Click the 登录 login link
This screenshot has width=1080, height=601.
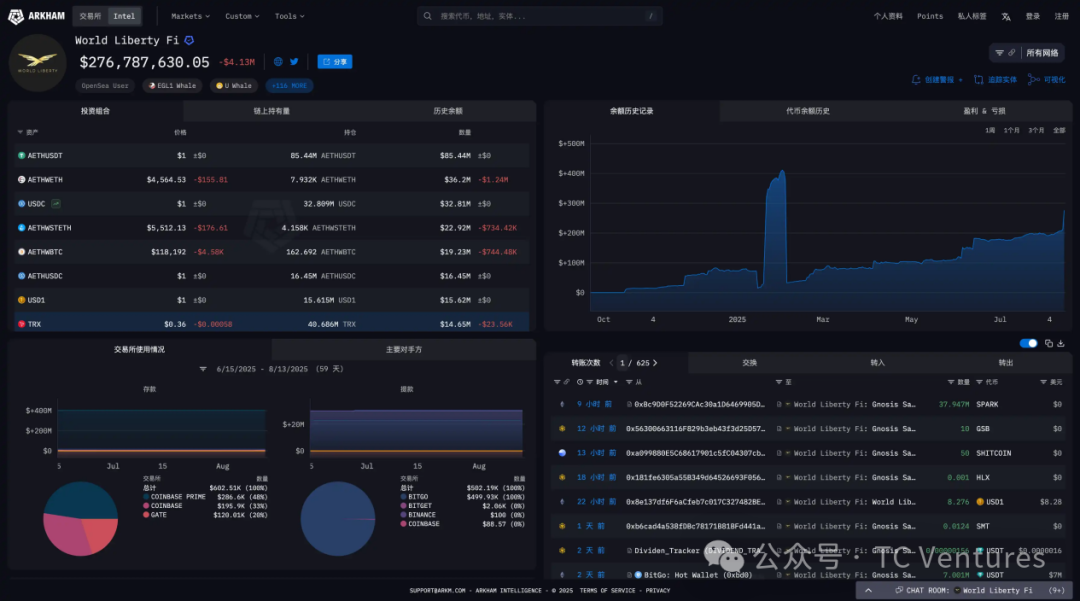coord(1033,17)
